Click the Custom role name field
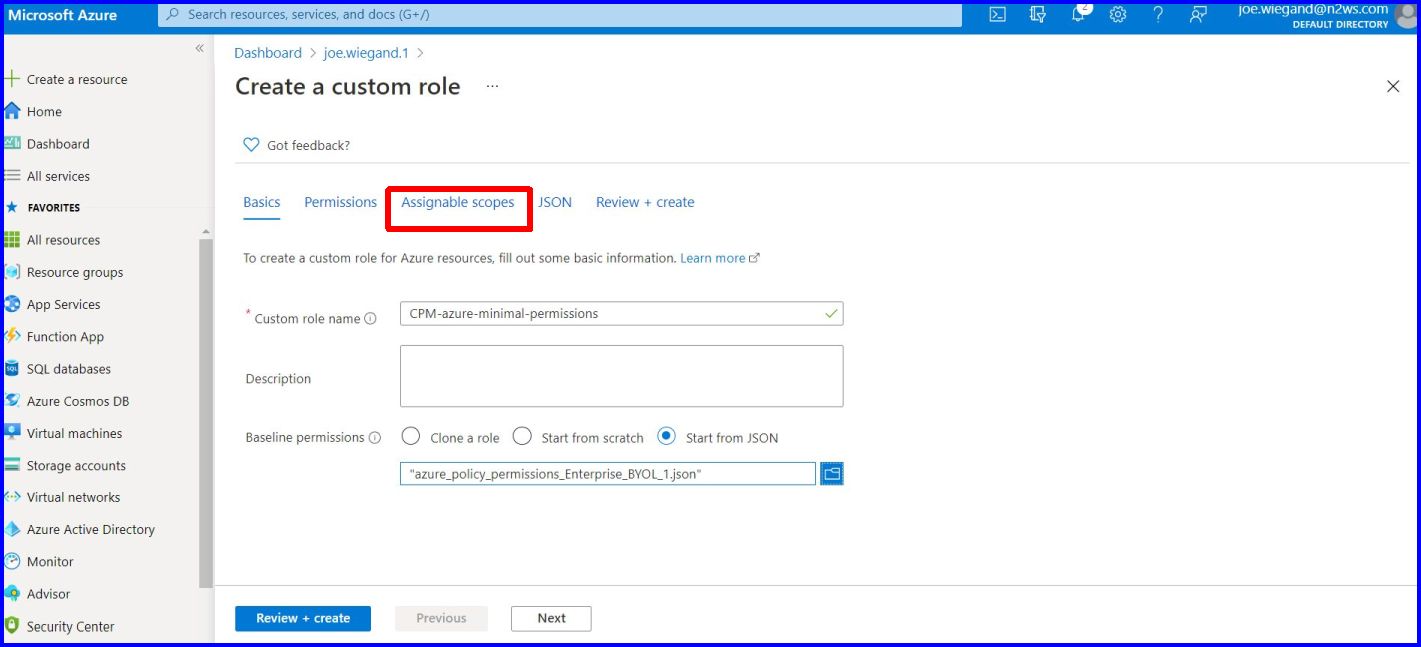This screenshot has width=1421, height=647. 621,314
